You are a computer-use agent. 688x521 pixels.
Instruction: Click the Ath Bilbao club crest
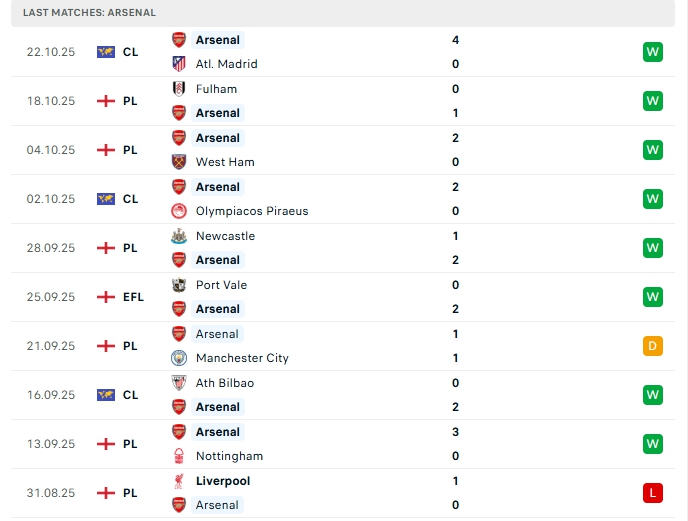179,383
